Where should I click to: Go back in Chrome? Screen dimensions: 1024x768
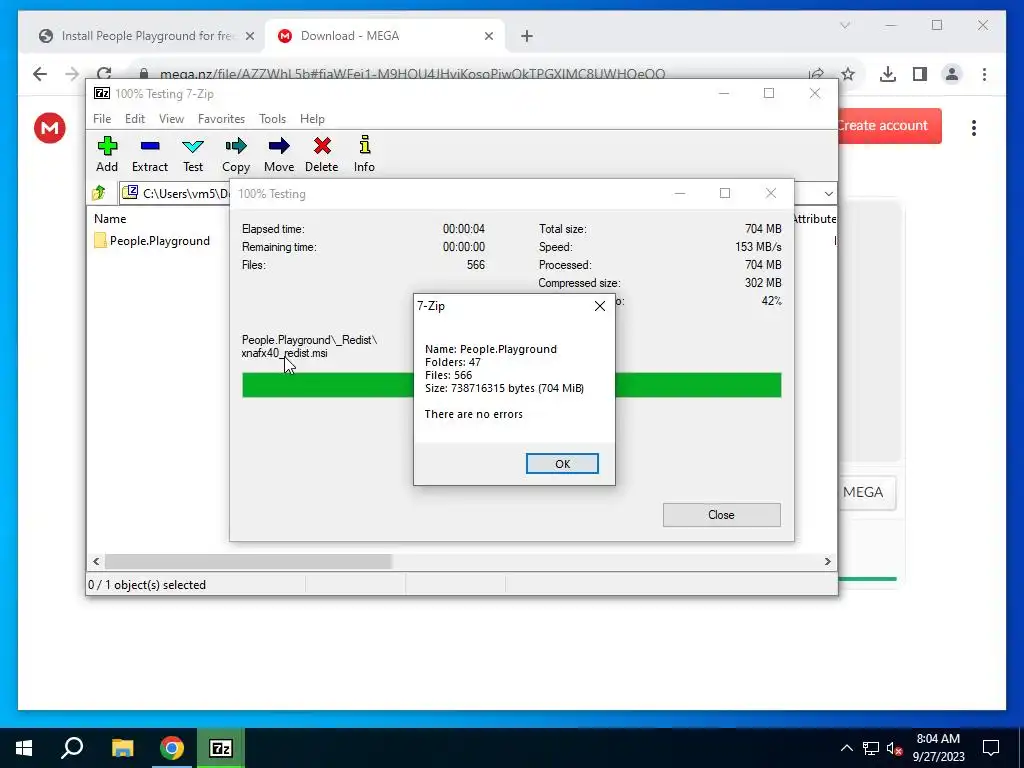(x=40, y=74)
